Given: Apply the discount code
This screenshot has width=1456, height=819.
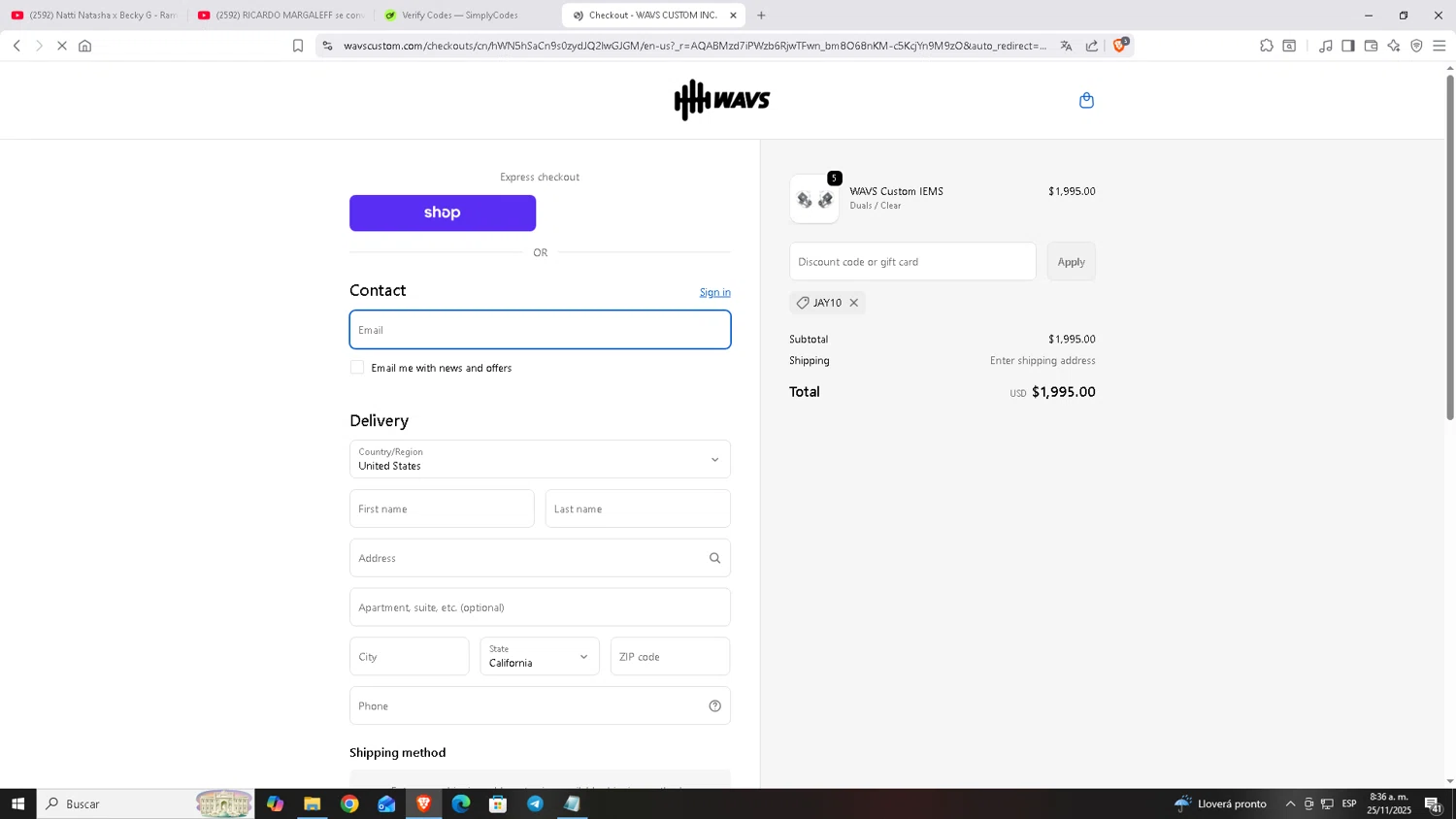Looking at the screenshot, I should (1072, 262).
